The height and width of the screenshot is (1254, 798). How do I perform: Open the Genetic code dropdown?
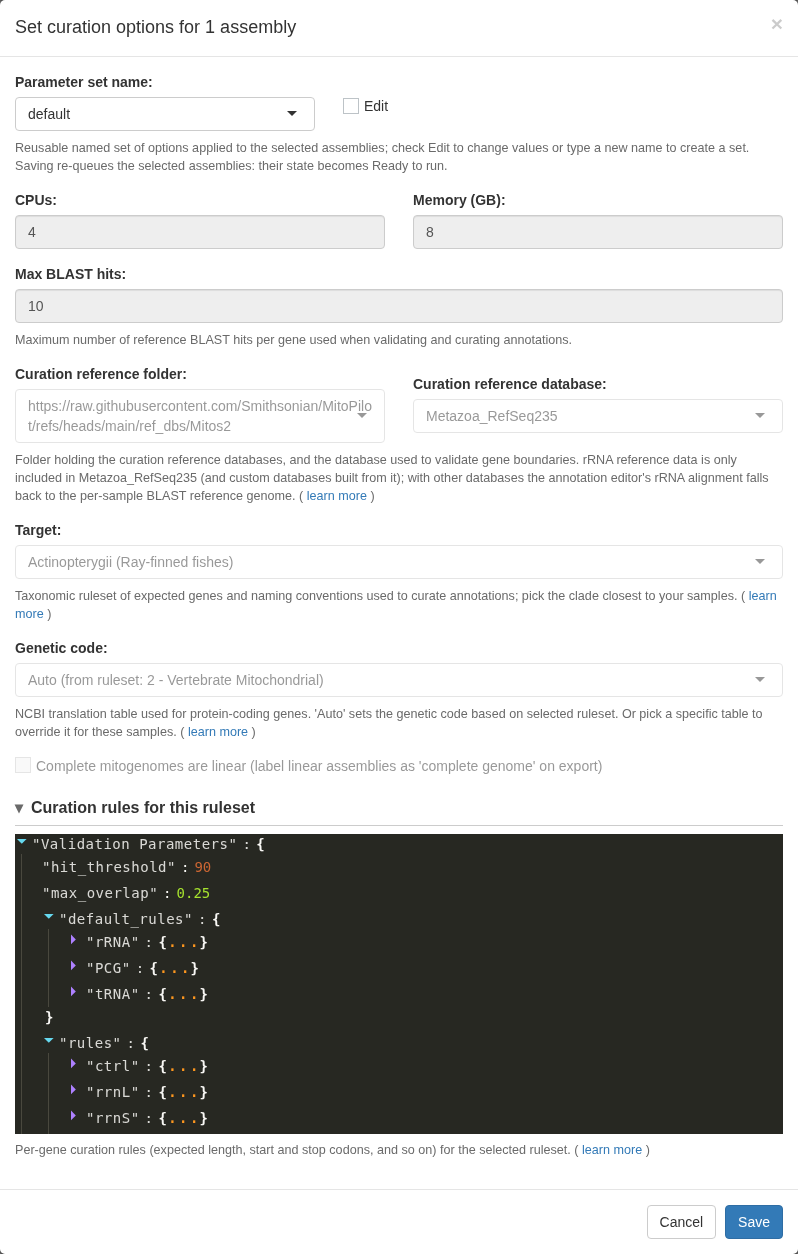pyautogui.click(x=399, y=680)
